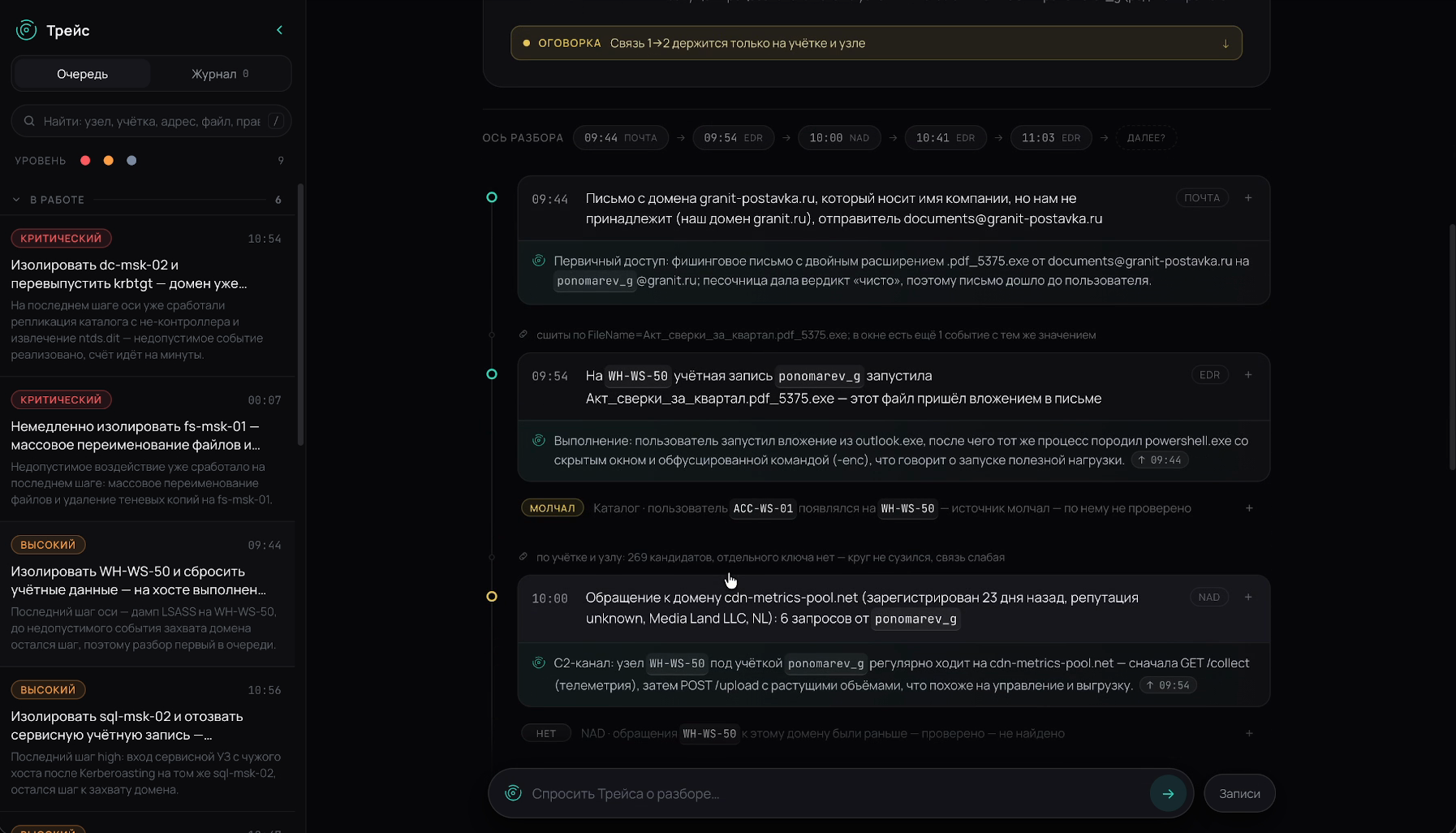Click the НЕТ status badge

[x=546, y=733]
